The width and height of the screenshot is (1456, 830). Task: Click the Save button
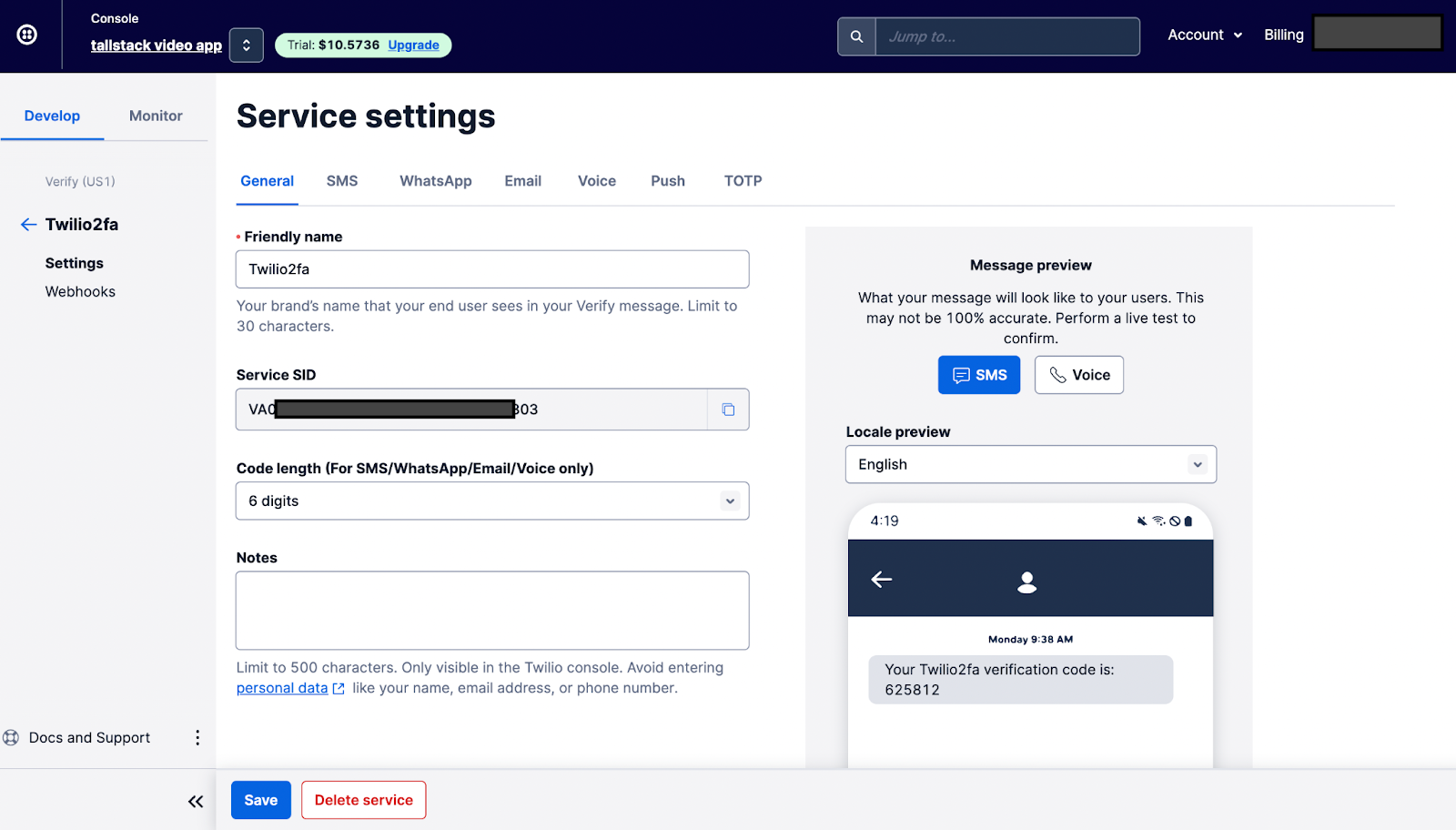[261, 800]
